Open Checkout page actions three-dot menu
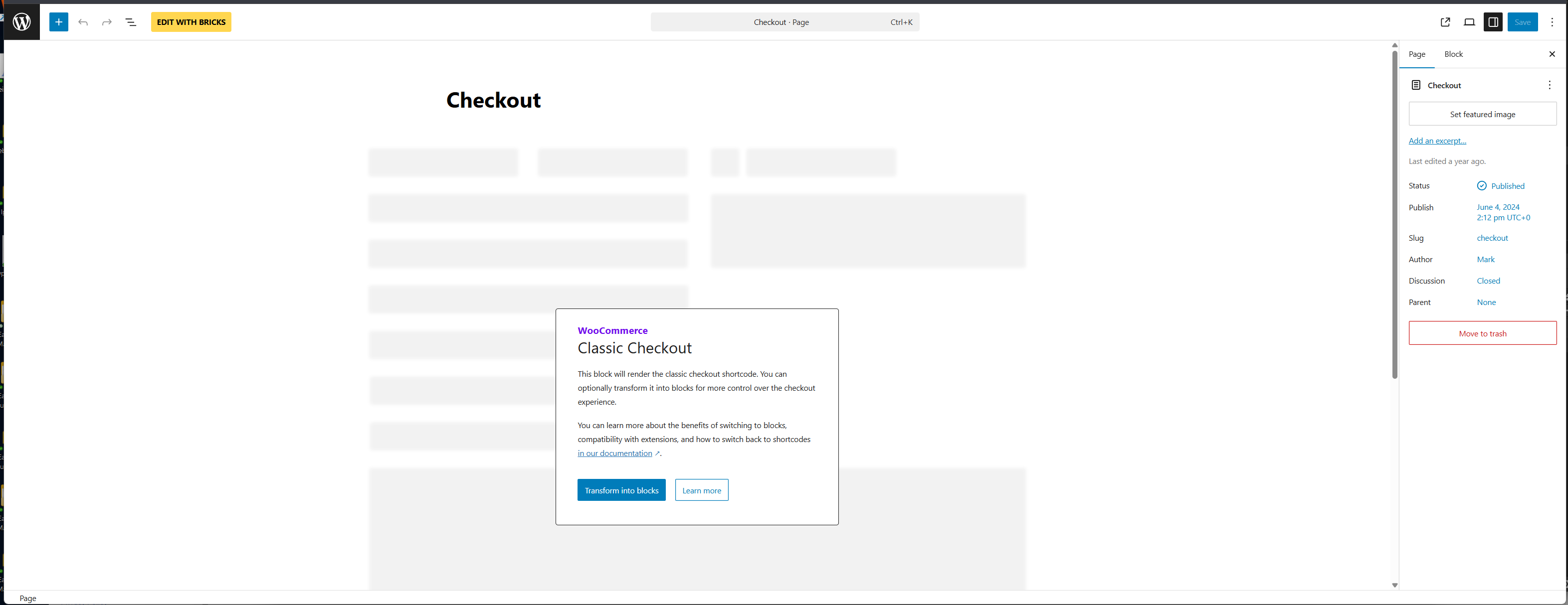Screen dimensions: 1568x605 pyautogui.click(x=1549, y=85)
